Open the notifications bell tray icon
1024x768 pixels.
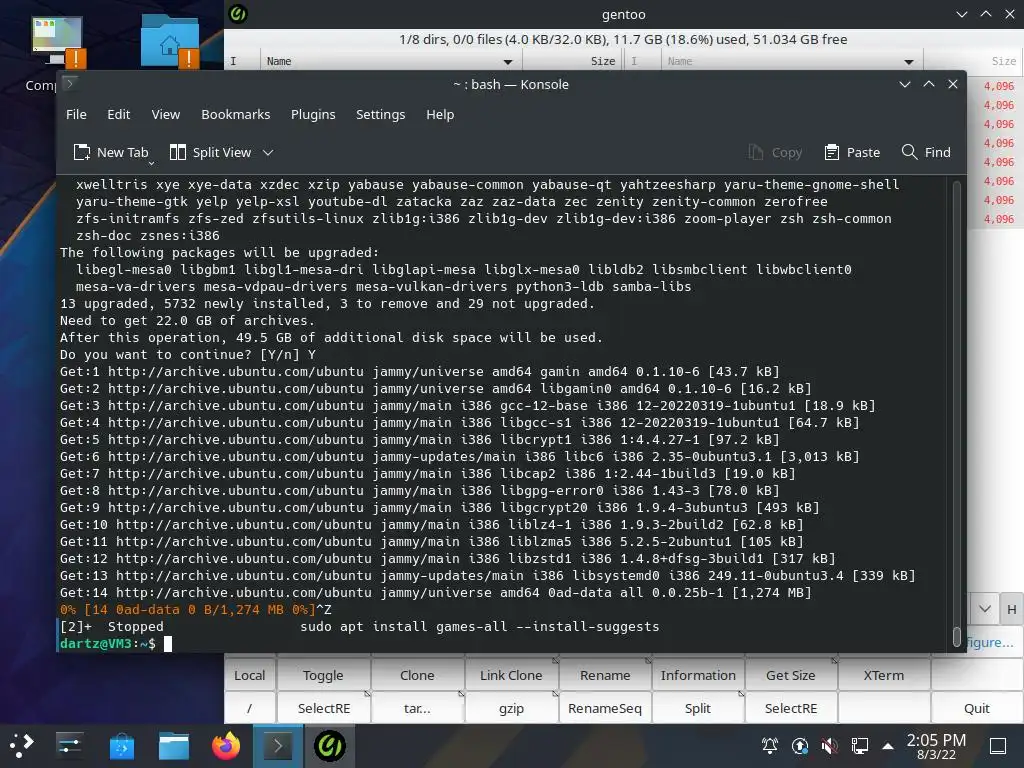click(x=770, y=746)
